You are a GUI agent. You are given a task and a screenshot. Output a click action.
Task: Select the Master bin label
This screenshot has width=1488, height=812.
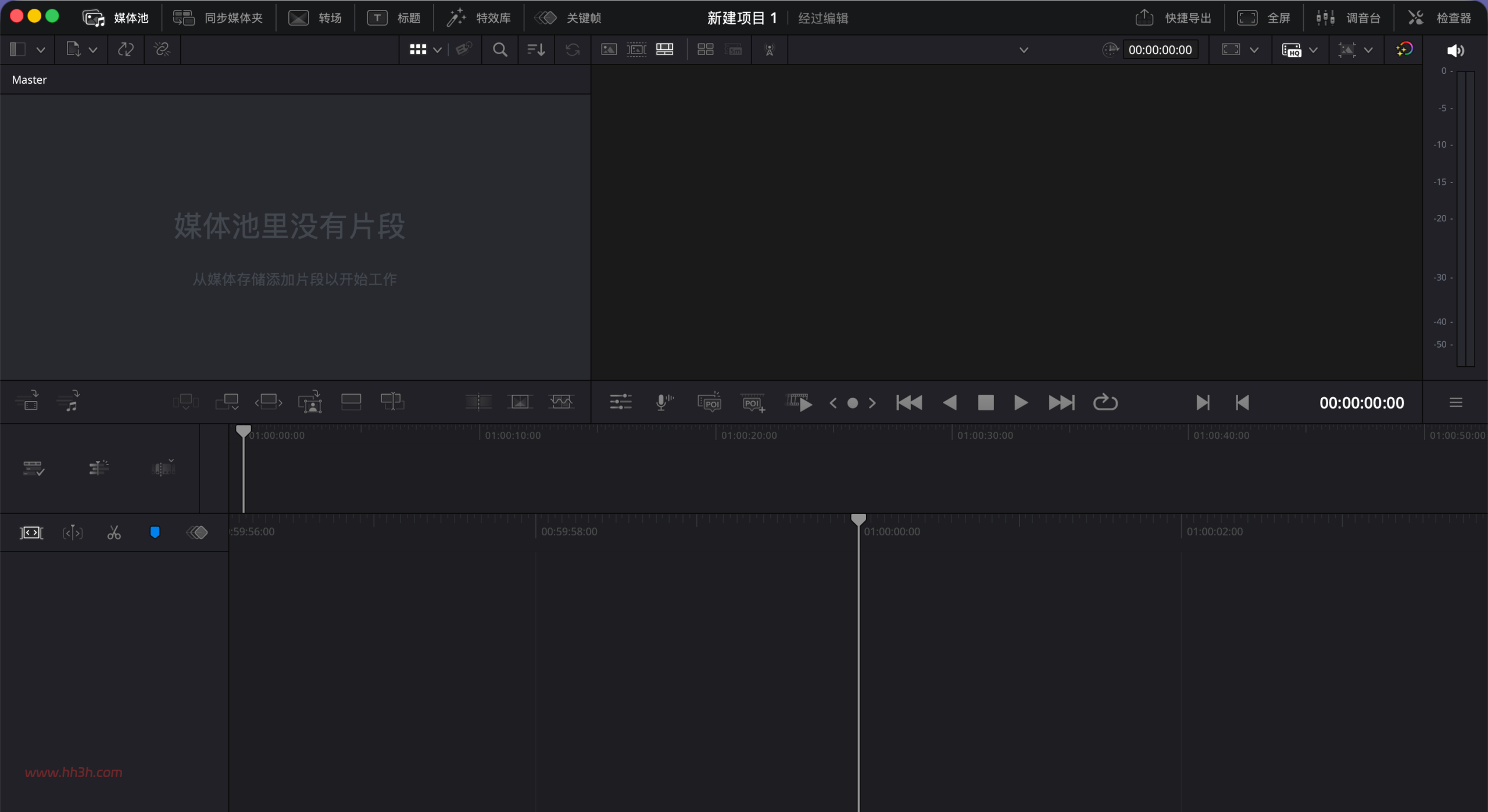click(29, 80)
